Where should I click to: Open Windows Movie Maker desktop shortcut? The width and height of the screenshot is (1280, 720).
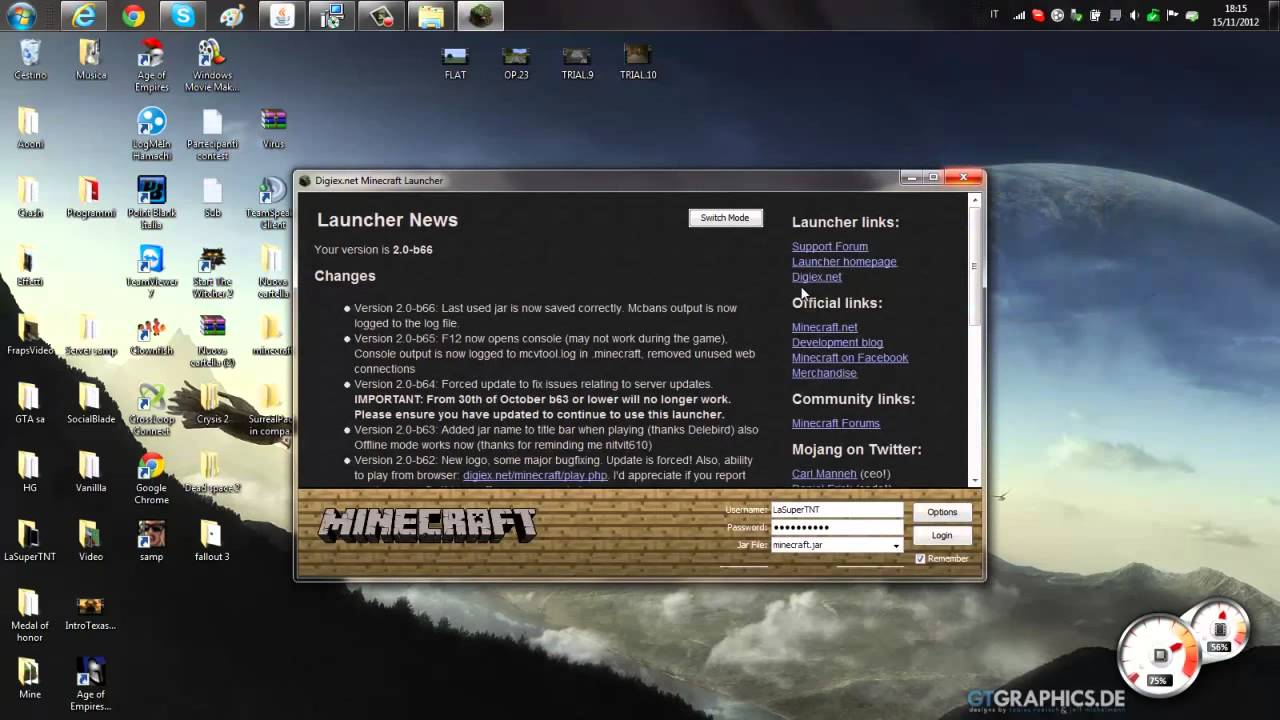[x=212, y=66]
